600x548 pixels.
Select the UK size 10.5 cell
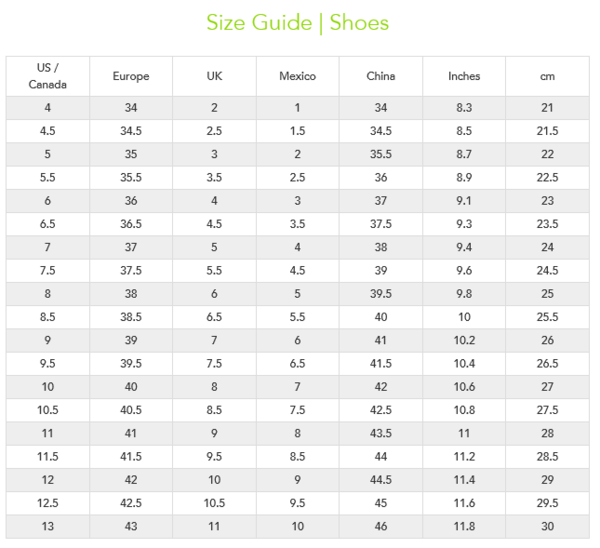pos(214,503)
